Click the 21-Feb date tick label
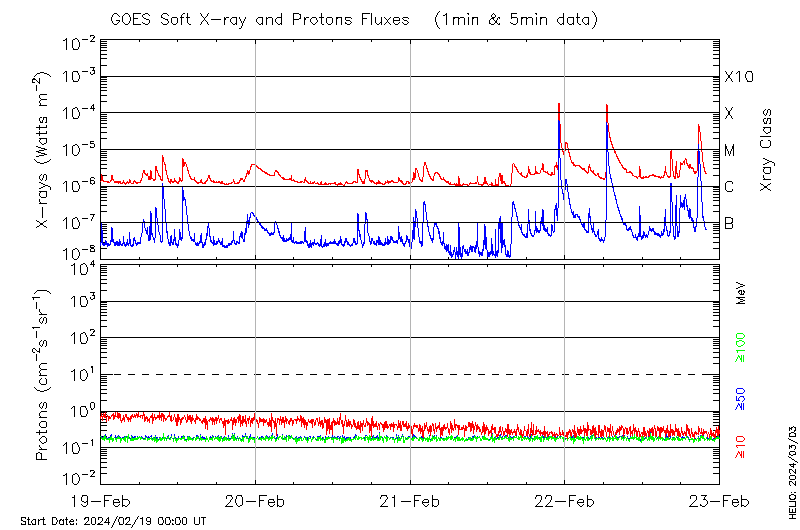800x530 pixels. [410, 502]
